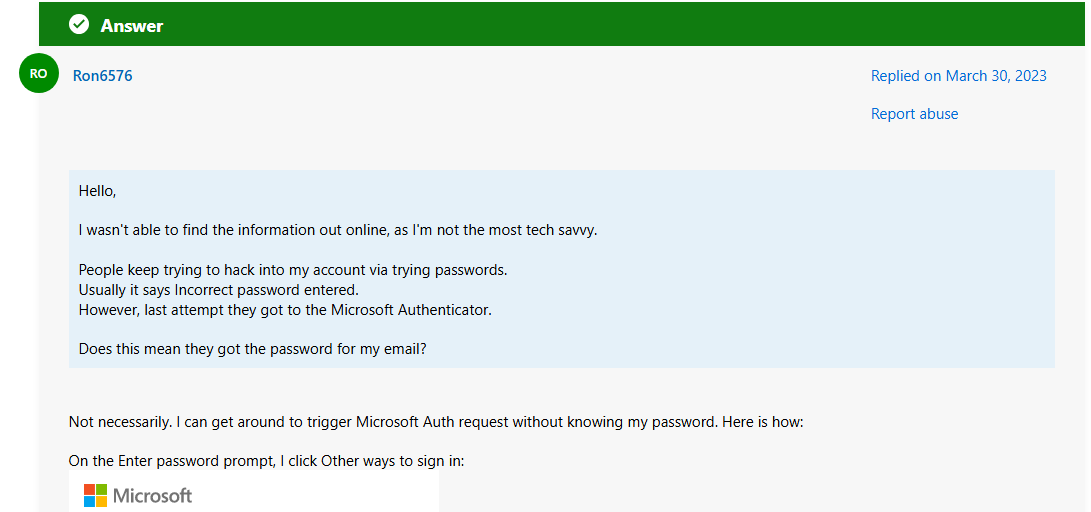Click the Microsoft four-square colored logo

(x=95, y=495)
